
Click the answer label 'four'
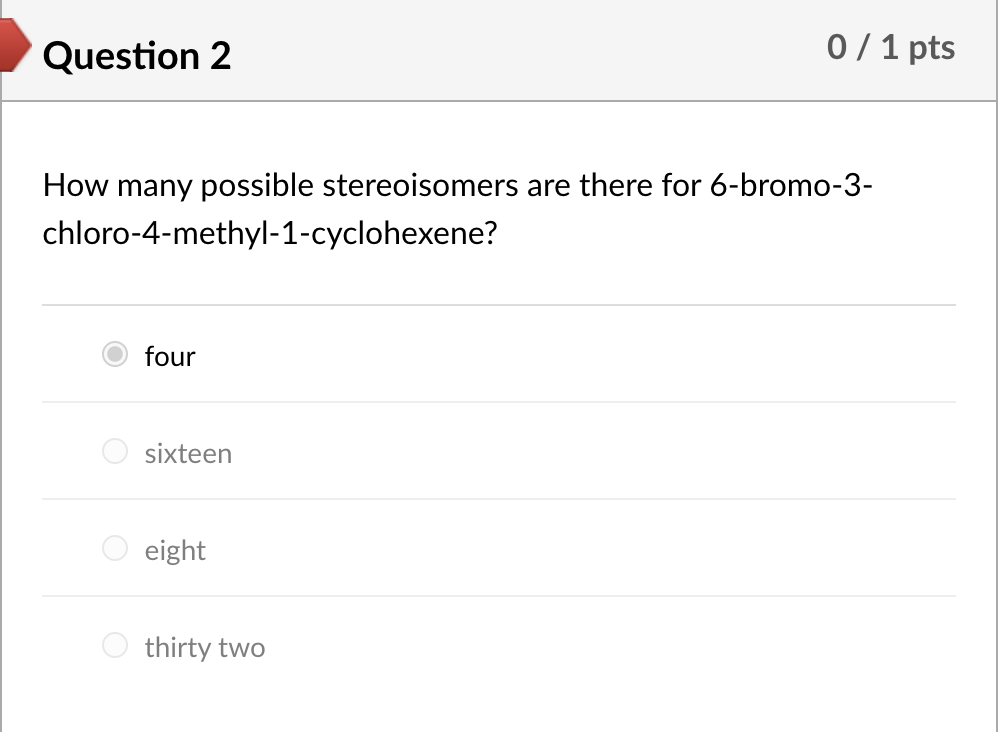tap(169, 356)
